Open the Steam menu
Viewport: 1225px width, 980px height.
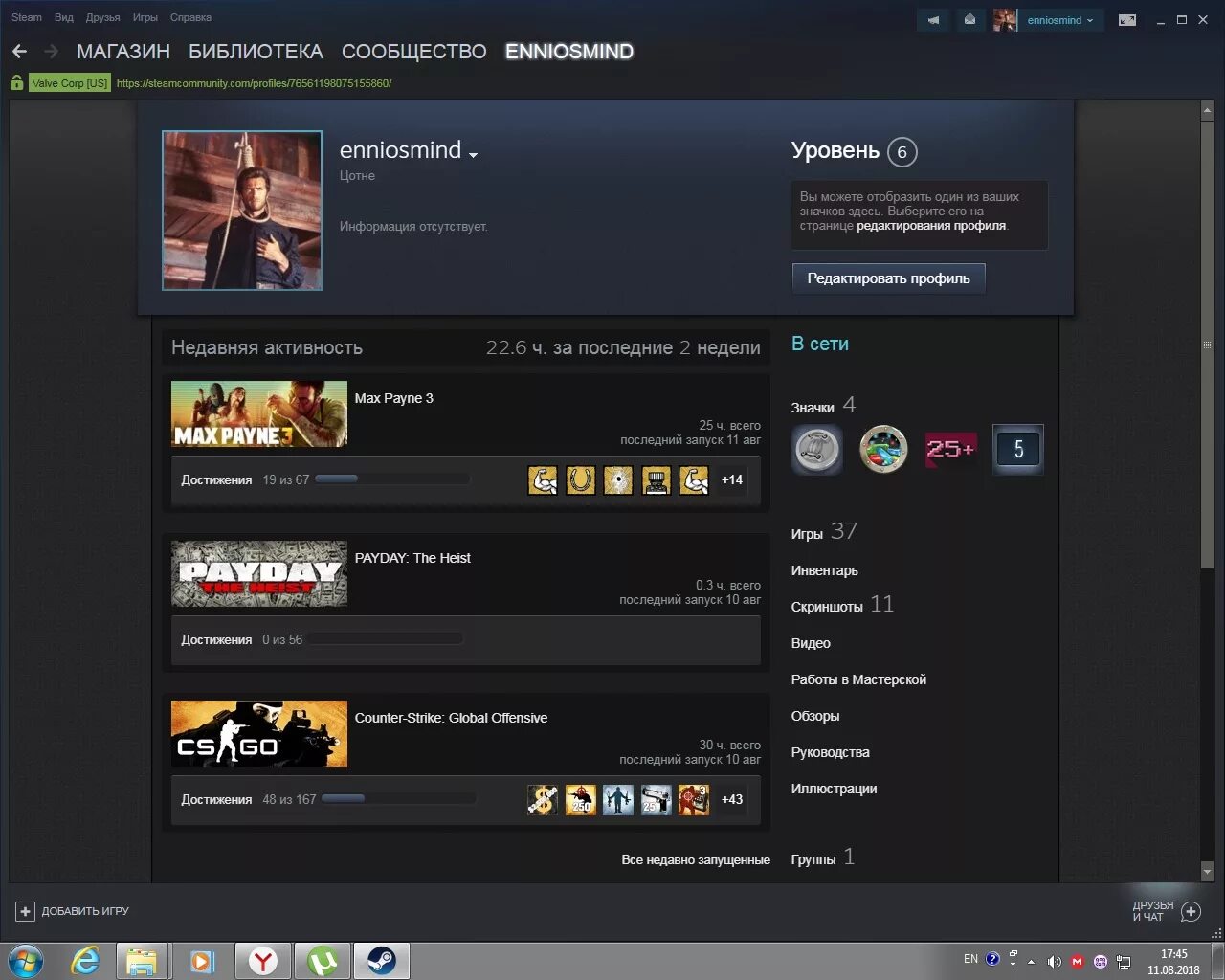pyautogui.click(x=27, y=17)
